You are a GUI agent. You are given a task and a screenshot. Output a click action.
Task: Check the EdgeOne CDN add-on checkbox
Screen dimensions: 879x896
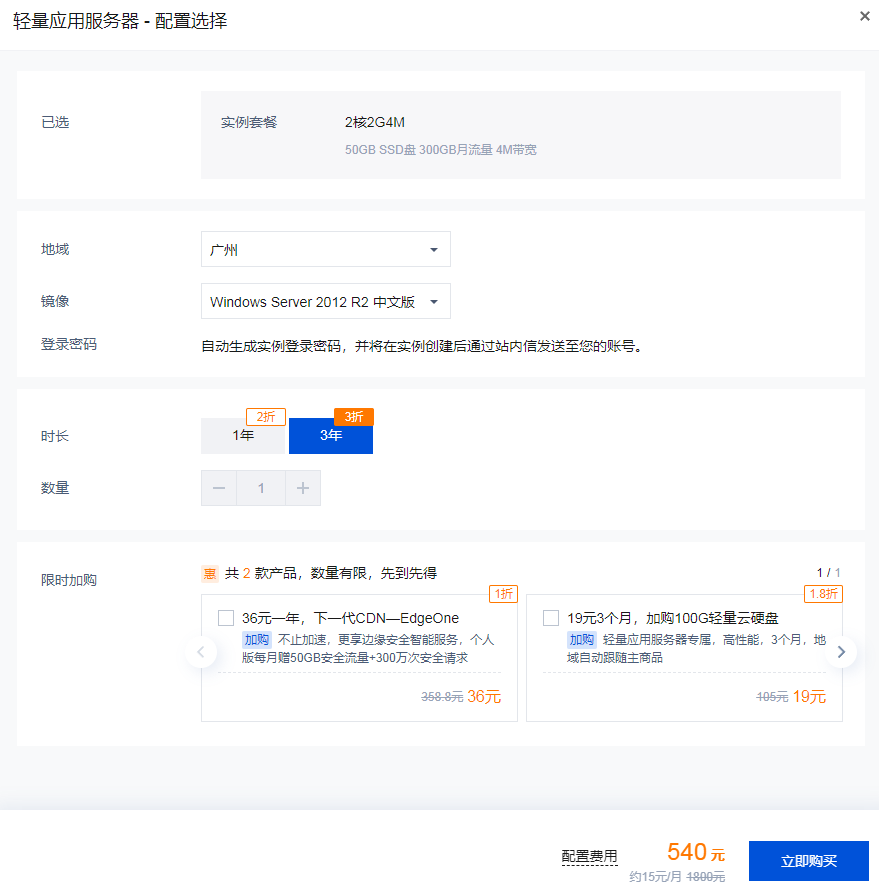click(x=226, y=618)
